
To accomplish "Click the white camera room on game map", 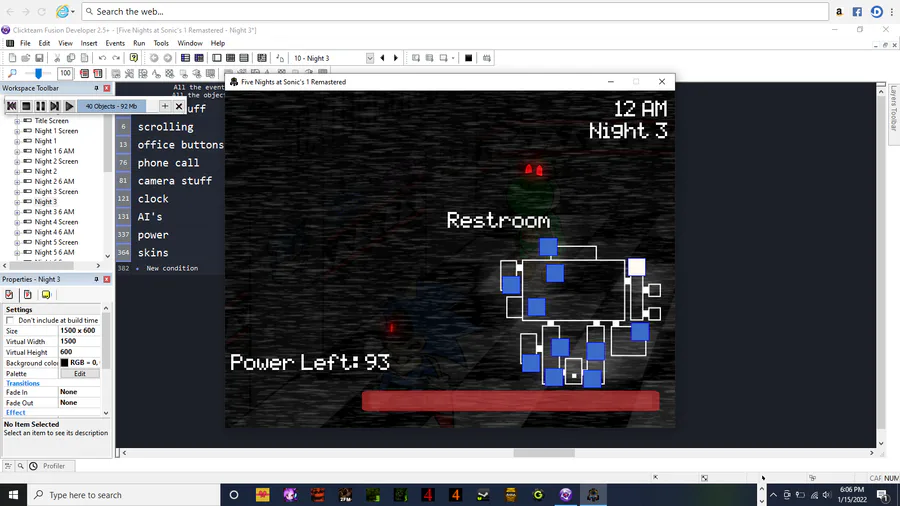I will point(636,267).
